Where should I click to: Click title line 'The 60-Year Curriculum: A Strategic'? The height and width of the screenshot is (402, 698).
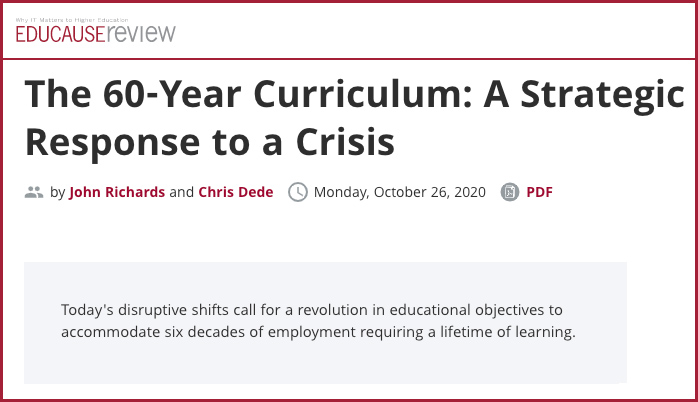(355, 94)
